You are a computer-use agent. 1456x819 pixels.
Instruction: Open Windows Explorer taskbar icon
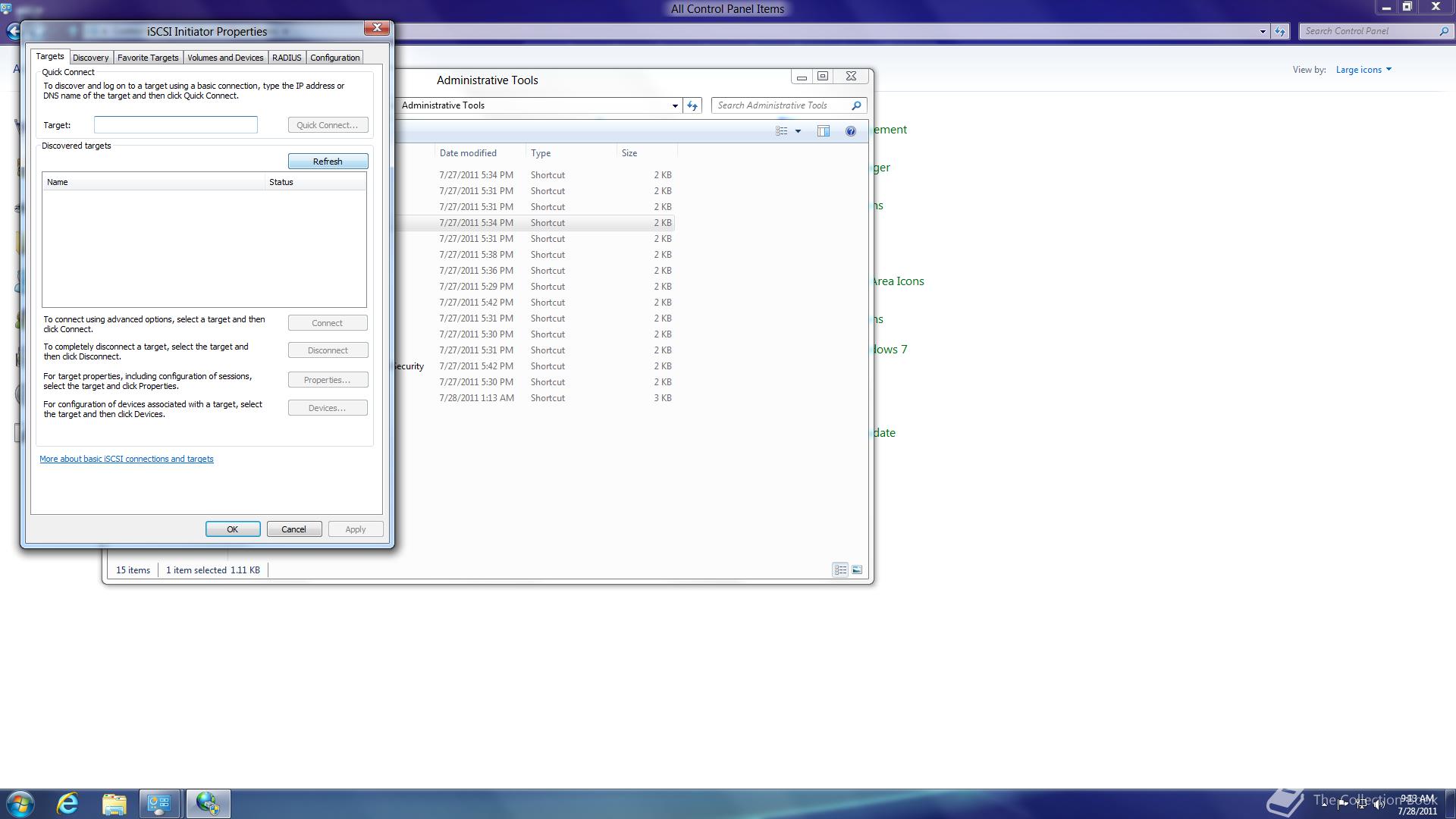pyautogui.click(x=114, y=804)
